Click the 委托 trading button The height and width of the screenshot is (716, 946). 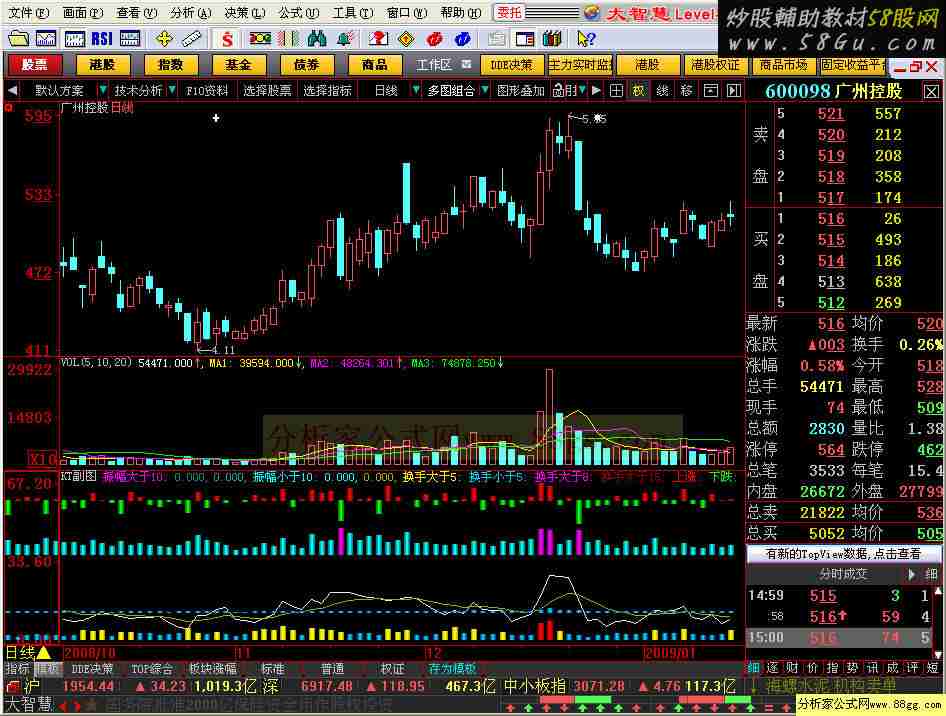click(509, 12)
